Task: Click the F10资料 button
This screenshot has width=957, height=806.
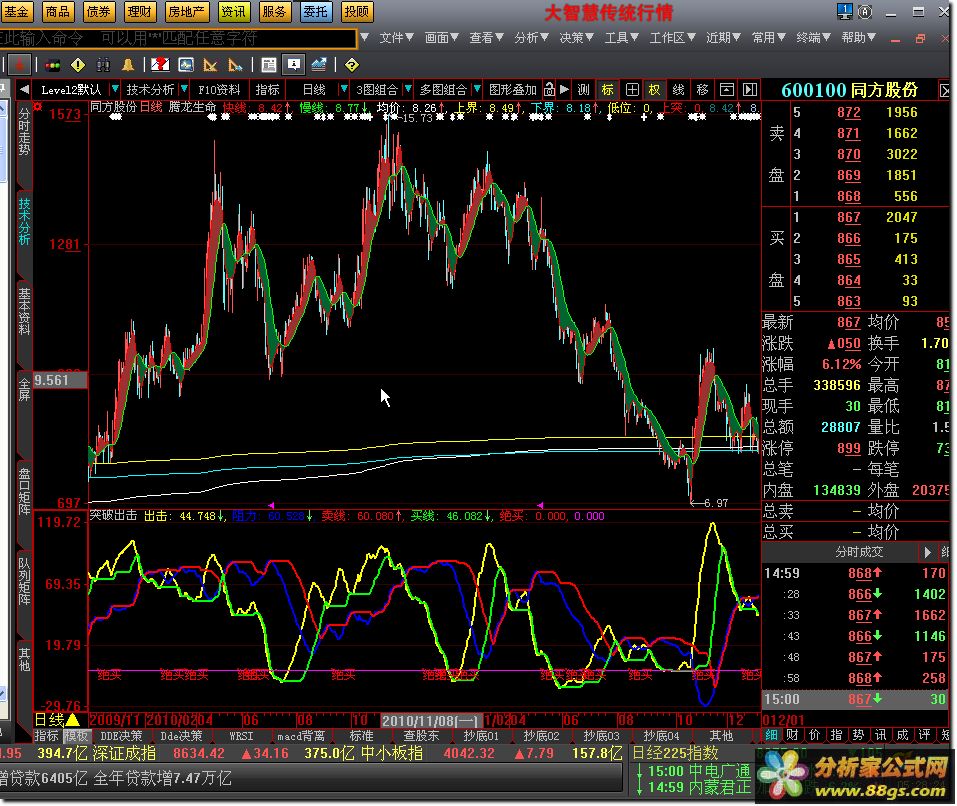Action: pos(219,90)
